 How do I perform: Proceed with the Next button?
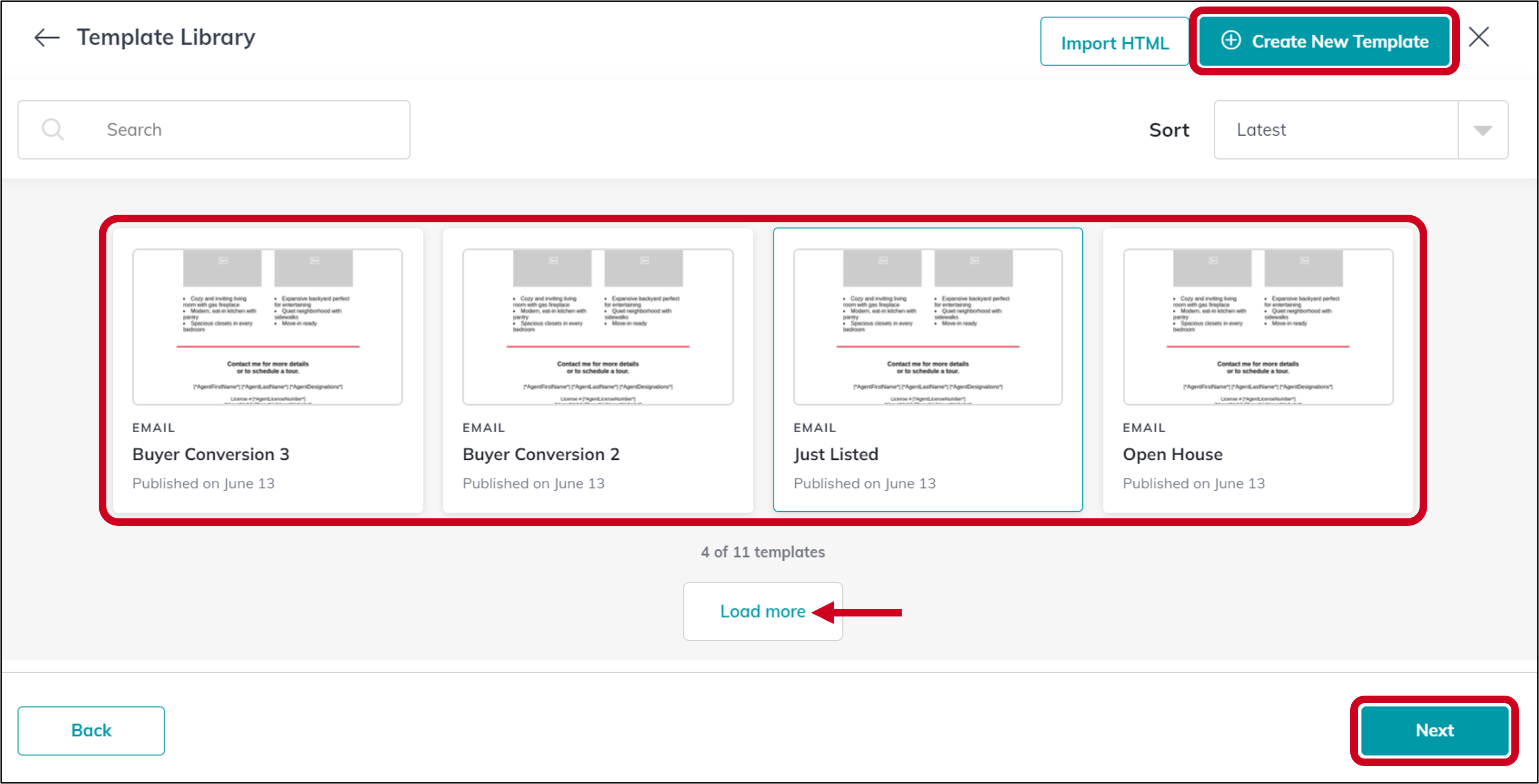[1434, 730]
